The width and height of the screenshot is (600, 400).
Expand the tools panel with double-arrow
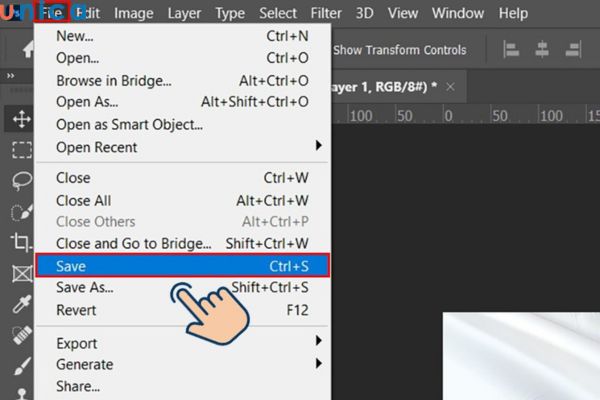(11, 76)
